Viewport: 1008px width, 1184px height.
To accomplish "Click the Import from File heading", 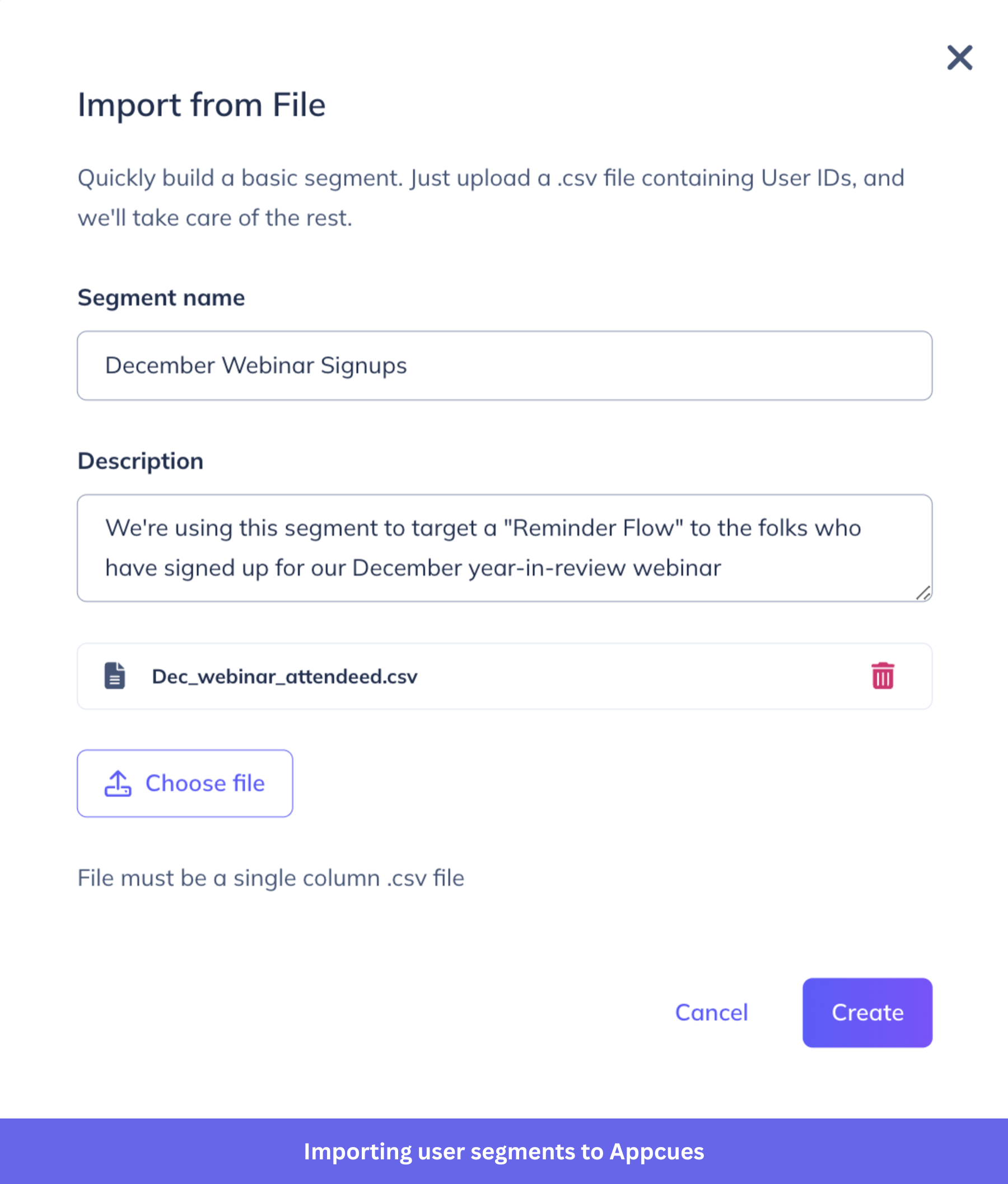I will [x=201, y=105].
